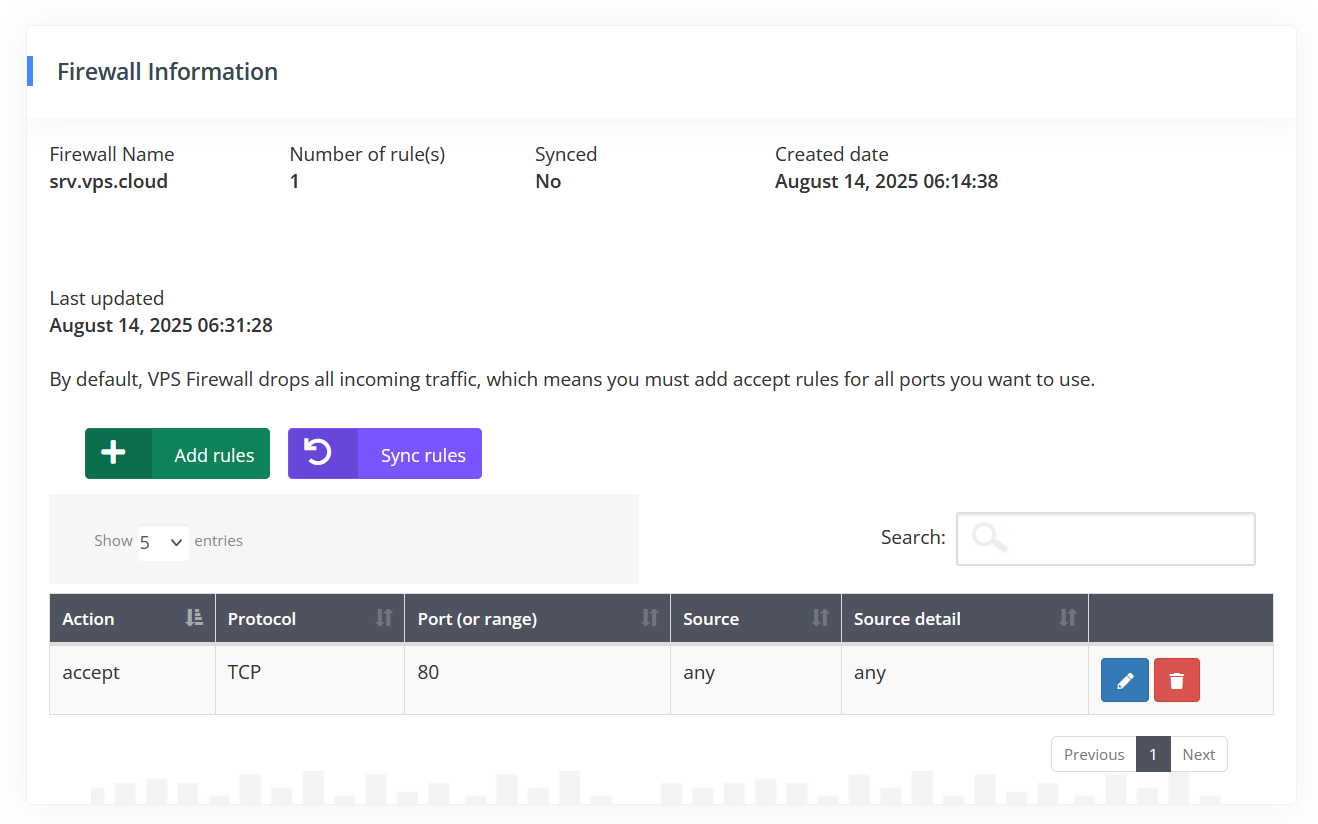Click the plus icon on Add rules
Screen dimensions: 1318x824
tap(114, 453)
